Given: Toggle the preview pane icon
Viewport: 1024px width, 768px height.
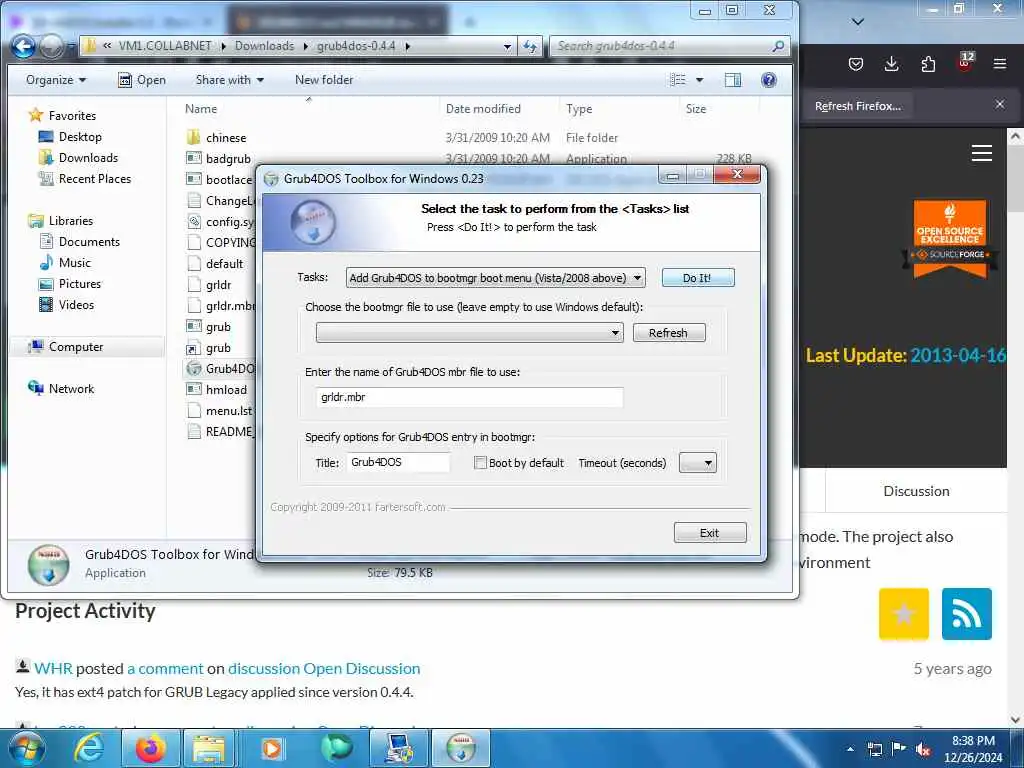Looking at the screenshot, I should pos(733,80).
